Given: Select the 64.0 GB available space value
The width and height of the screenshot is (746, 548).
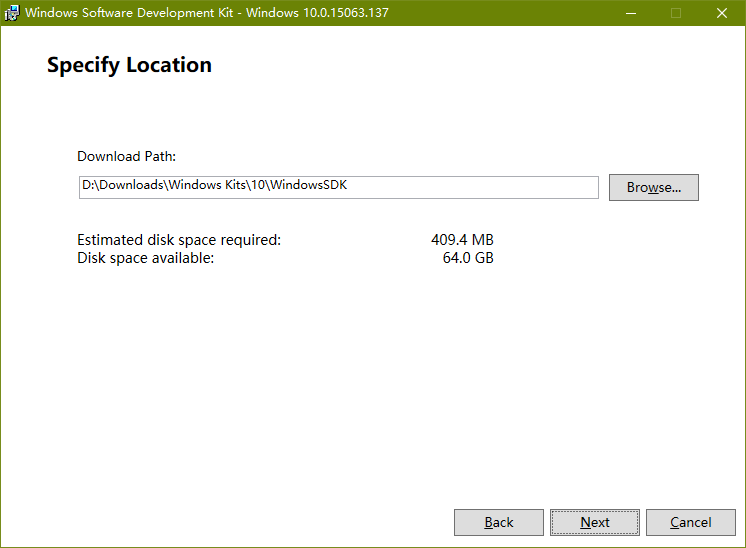Looking at the screenshot, I should coord(468,258).
